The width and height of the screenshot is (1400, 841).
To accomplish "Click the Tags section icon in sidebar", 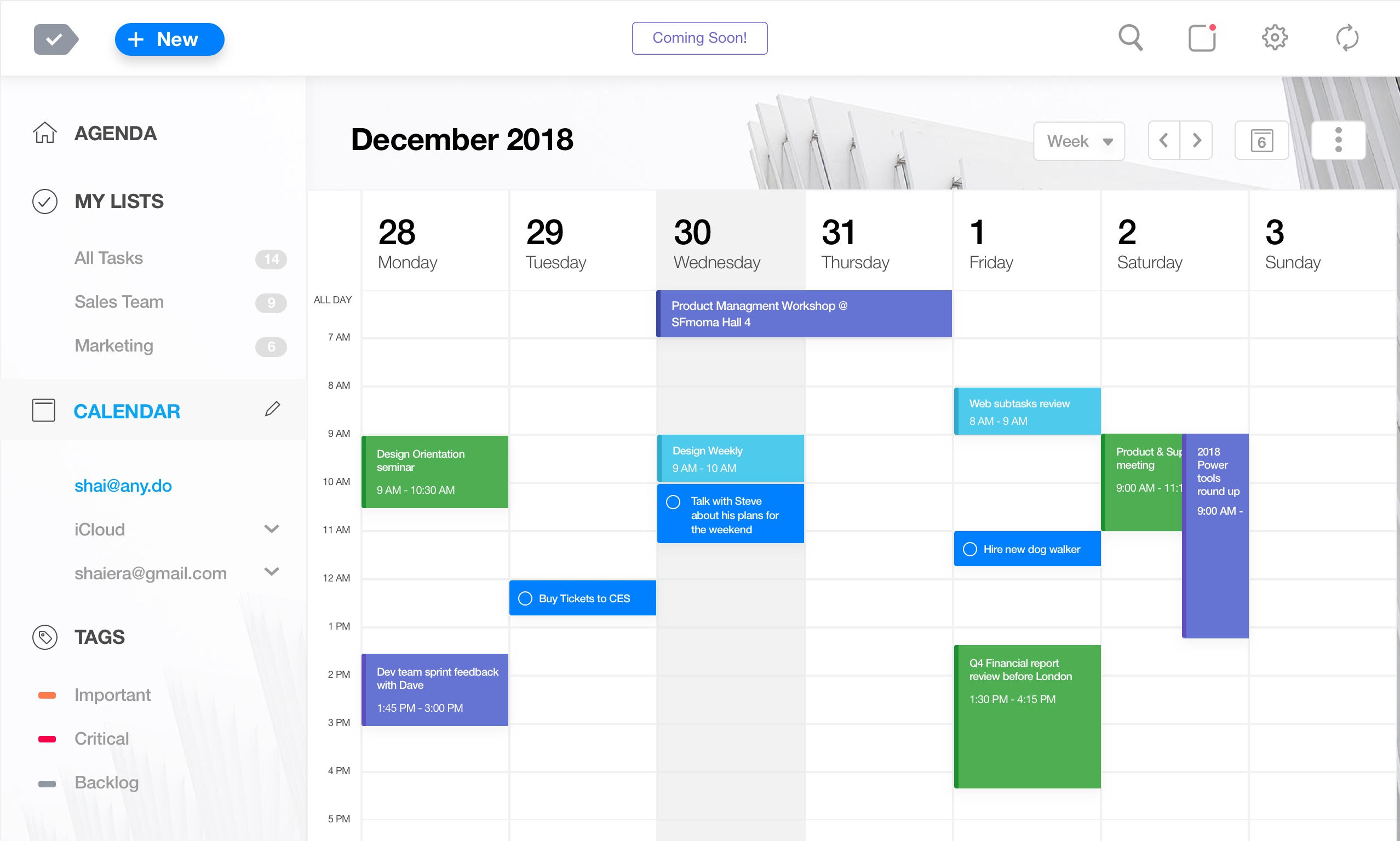I will pyautogui.click(x=44, y=636).
